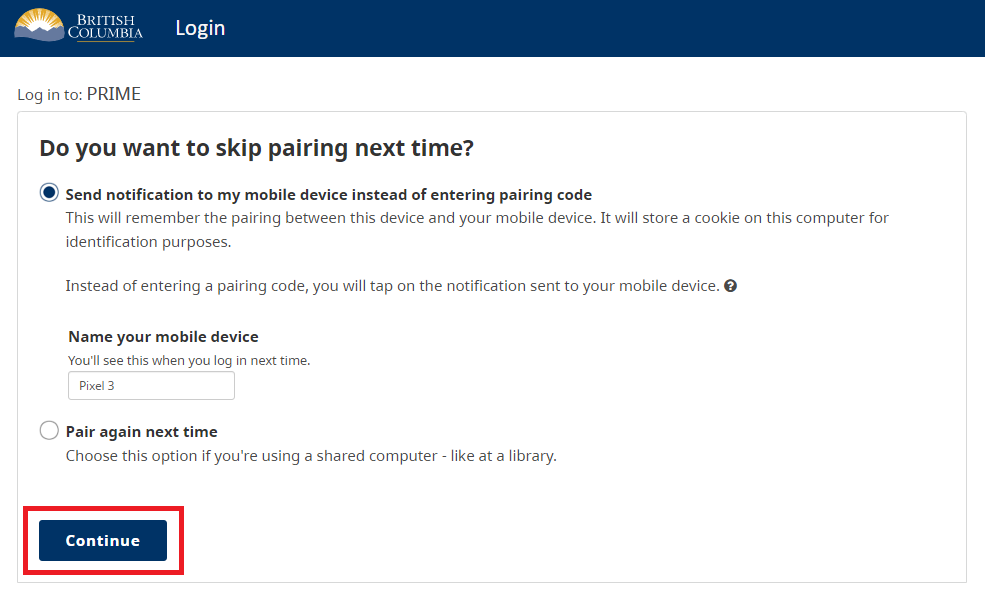Focus the mobile device name field containing Pixel 3
The width and height of the screenshot is (985, 597).
(x=151, y=386)
